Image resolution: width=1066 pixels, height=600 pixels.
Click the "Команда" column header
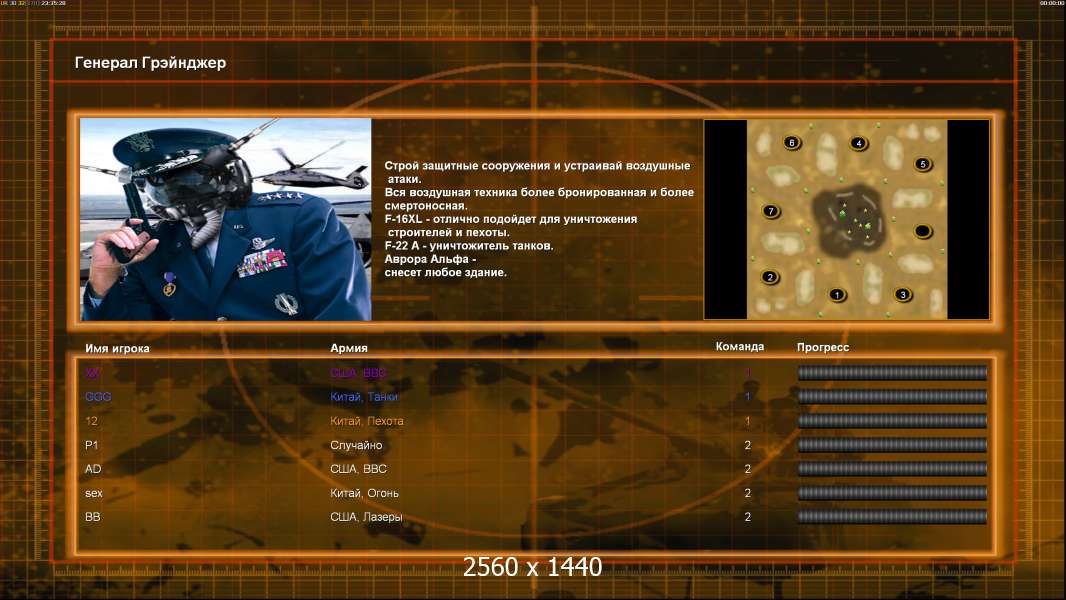click(740, 347)
